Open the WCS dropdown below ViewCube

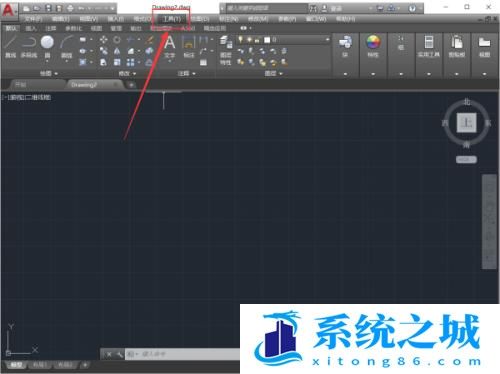(466, 160)
